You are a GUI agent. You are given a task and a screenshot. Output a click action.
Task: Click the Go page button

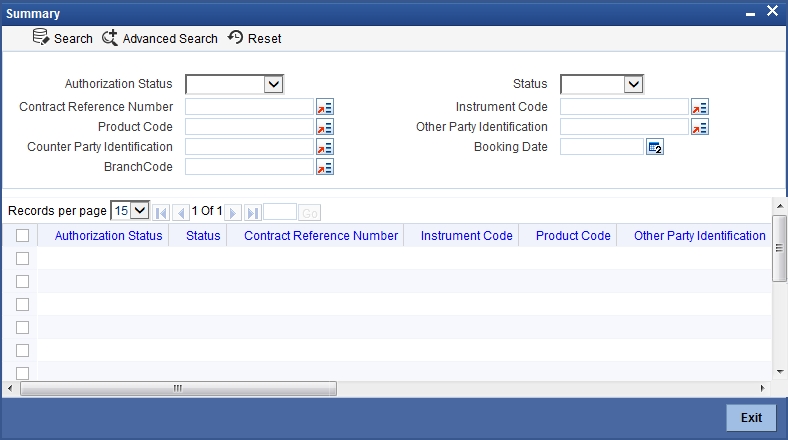click(310, 213)
